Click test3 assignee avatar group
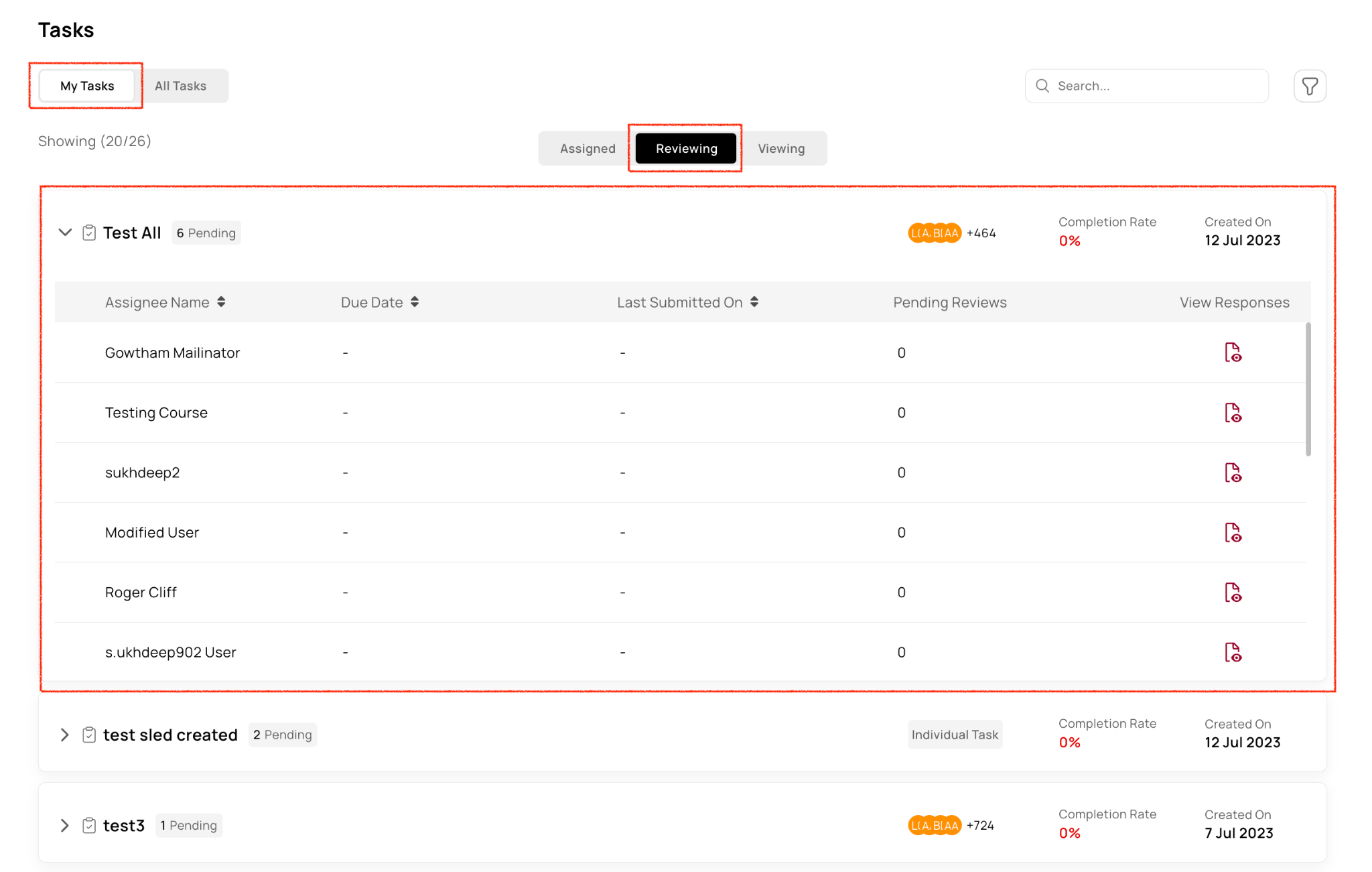 [x=935, y=826]
